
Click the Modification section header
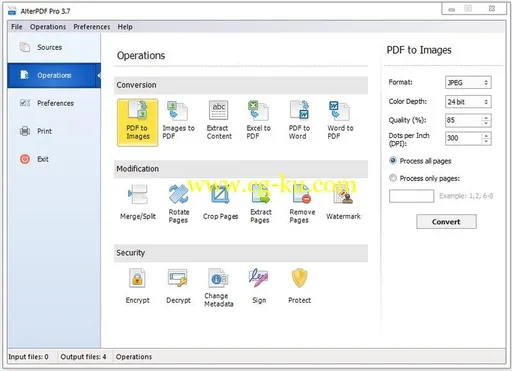click(x=241, y=169)
